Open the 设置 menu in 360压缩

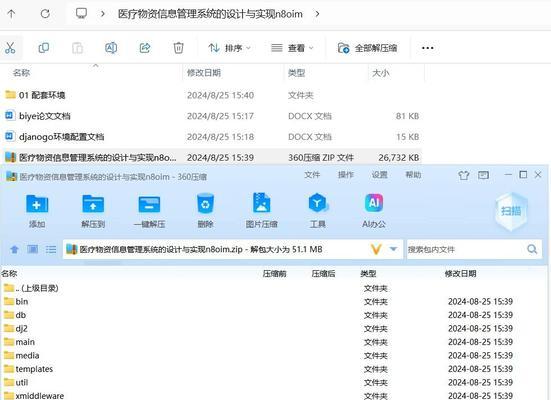pyautogui.click(x=380, y=175)
